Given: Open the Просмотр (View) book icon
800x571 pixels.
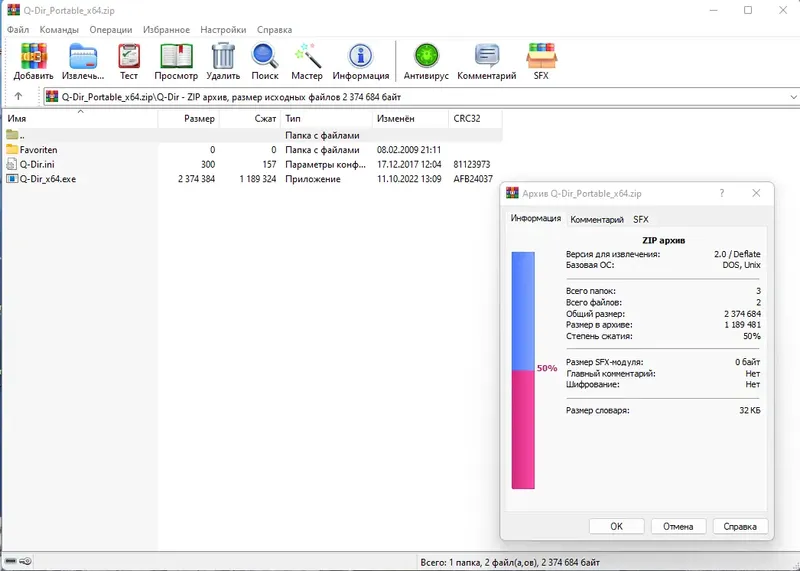Looking at the screenshot, I should point(176,56).
